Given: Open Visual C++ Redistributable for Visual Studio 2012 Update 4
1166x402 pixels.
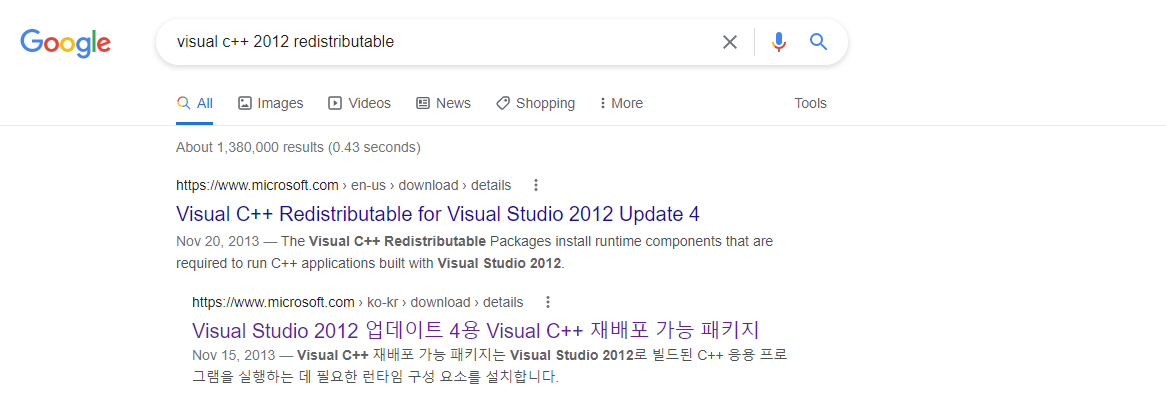Looking at the screenshot, I should pyautogui.click(x=438, y=214).
